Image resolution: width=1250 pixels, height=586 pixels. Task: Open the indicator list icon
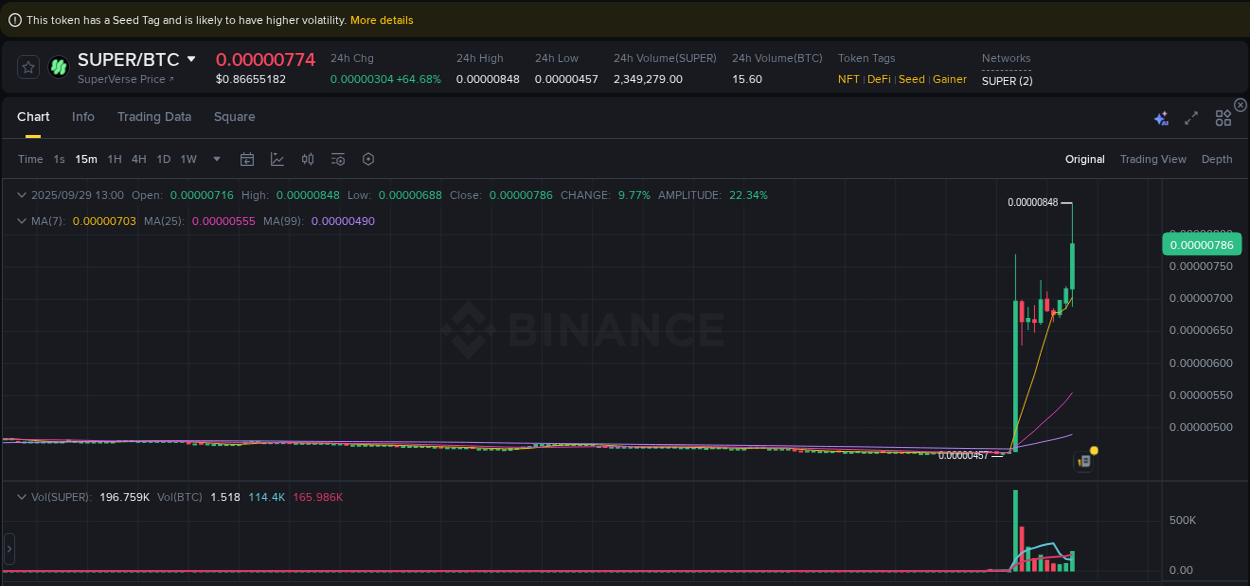tap(337, 159)
